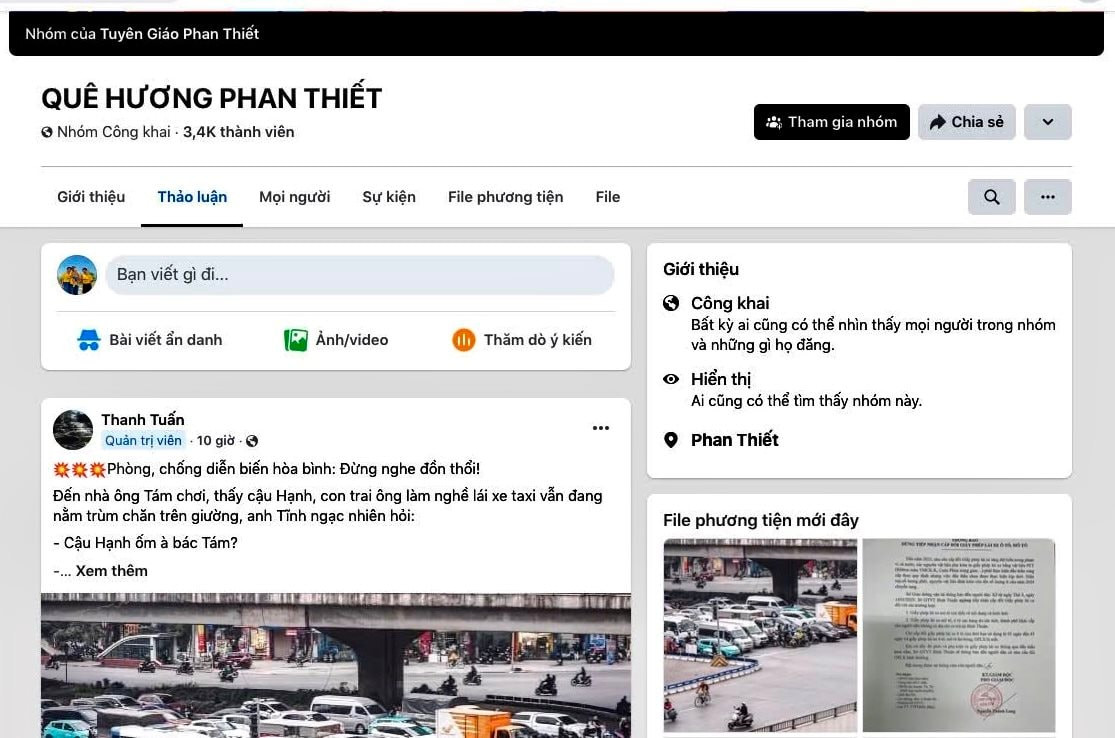
Task: Click the globe privacy icon on the post
Action: (251, 440)
